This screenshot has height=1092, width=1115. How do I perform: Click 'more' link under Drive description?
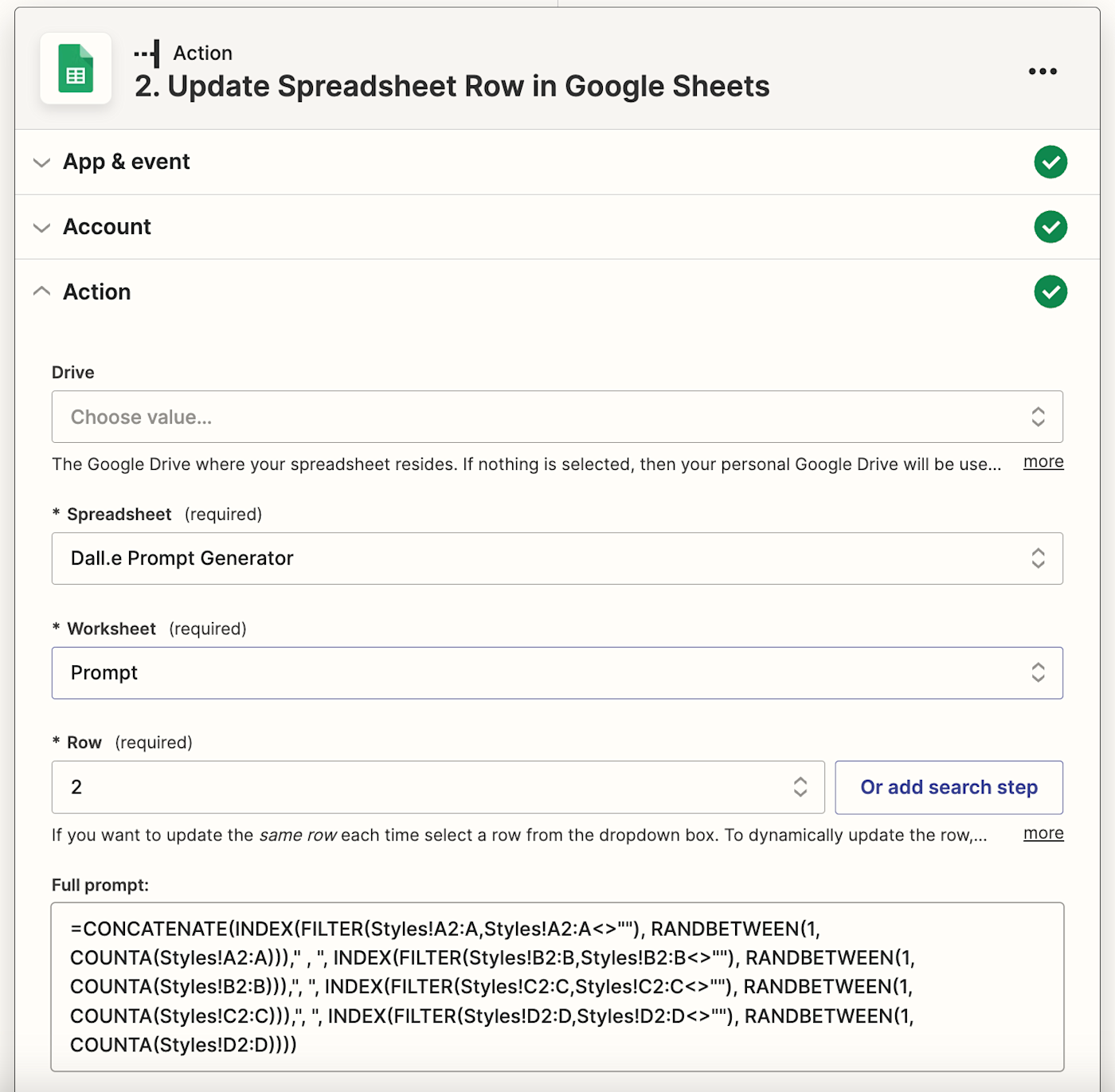(1043, 462)
